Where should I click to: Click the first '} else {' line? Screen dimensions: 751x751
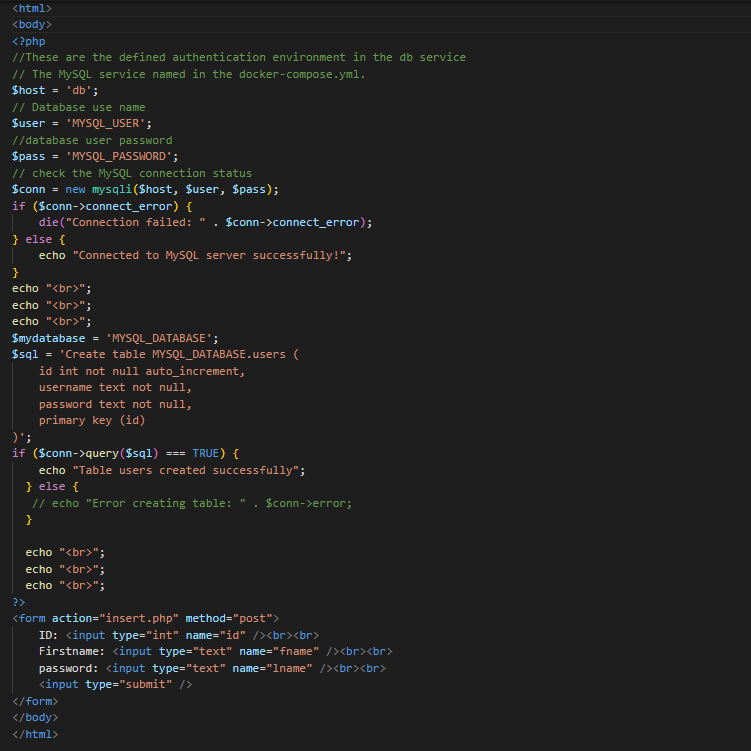[x=38, y=239]
